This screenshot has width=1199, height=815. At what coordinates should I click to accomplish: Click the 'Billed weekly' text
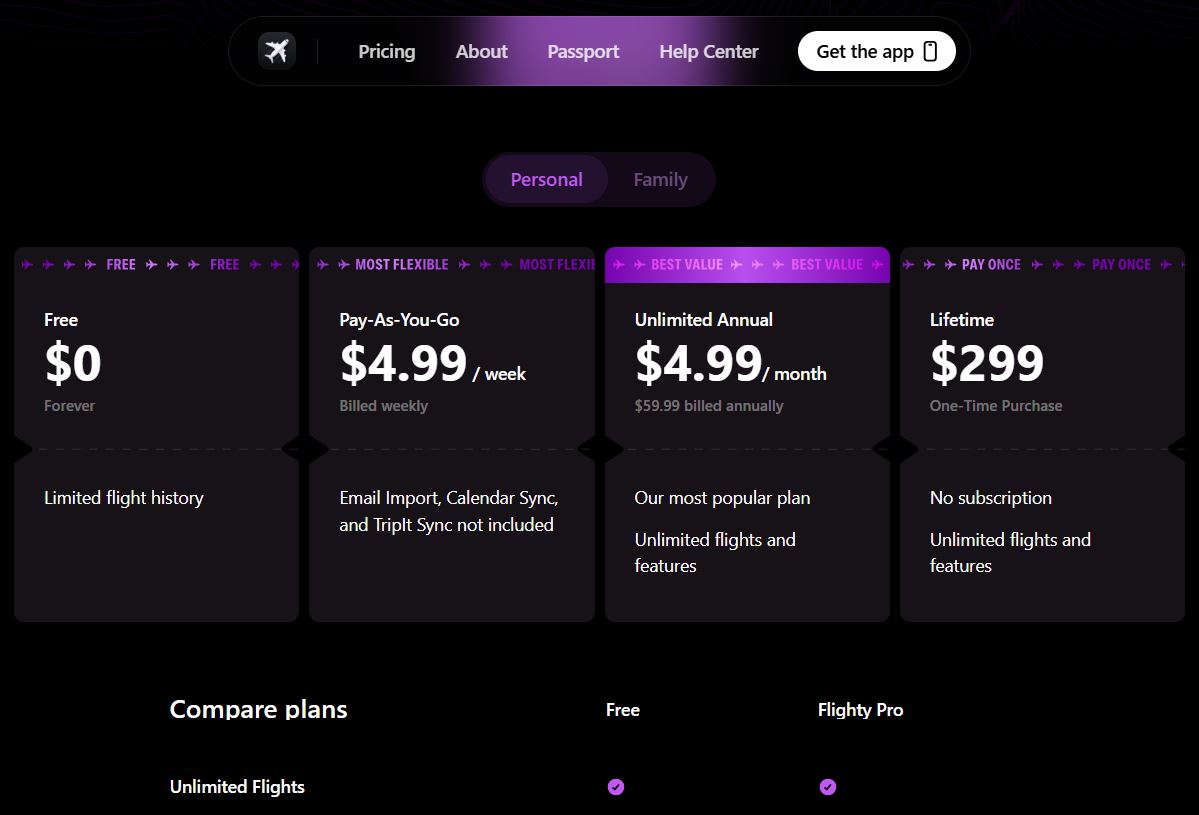[x=384, y=406]
